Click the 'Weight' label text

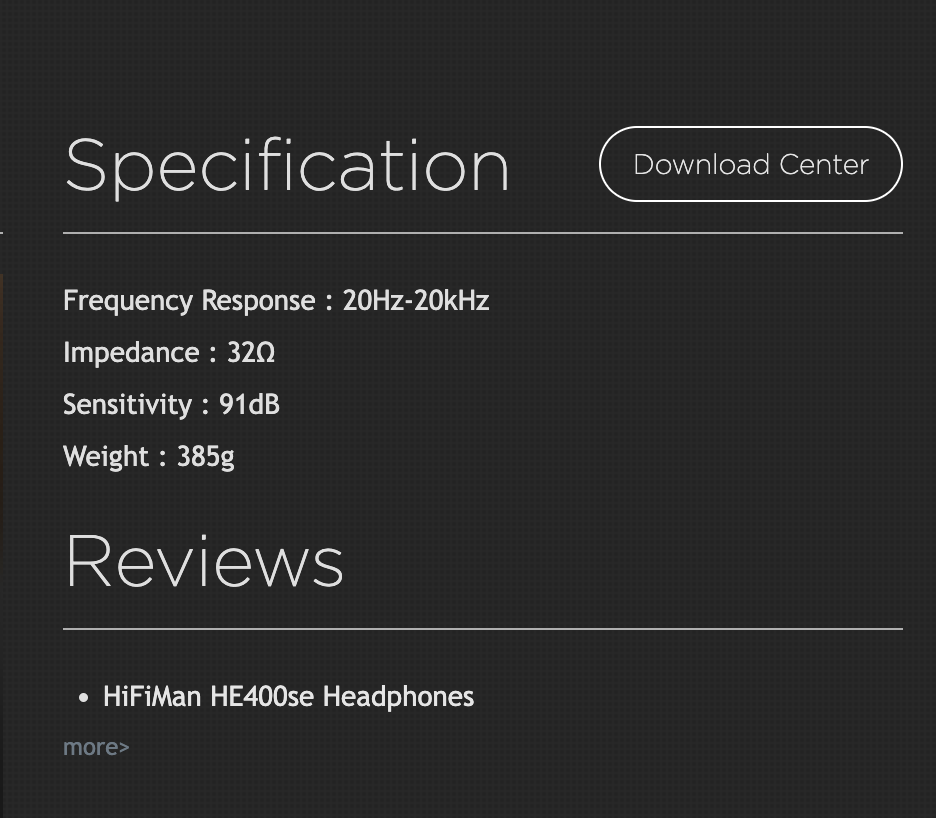click(105, 457)
